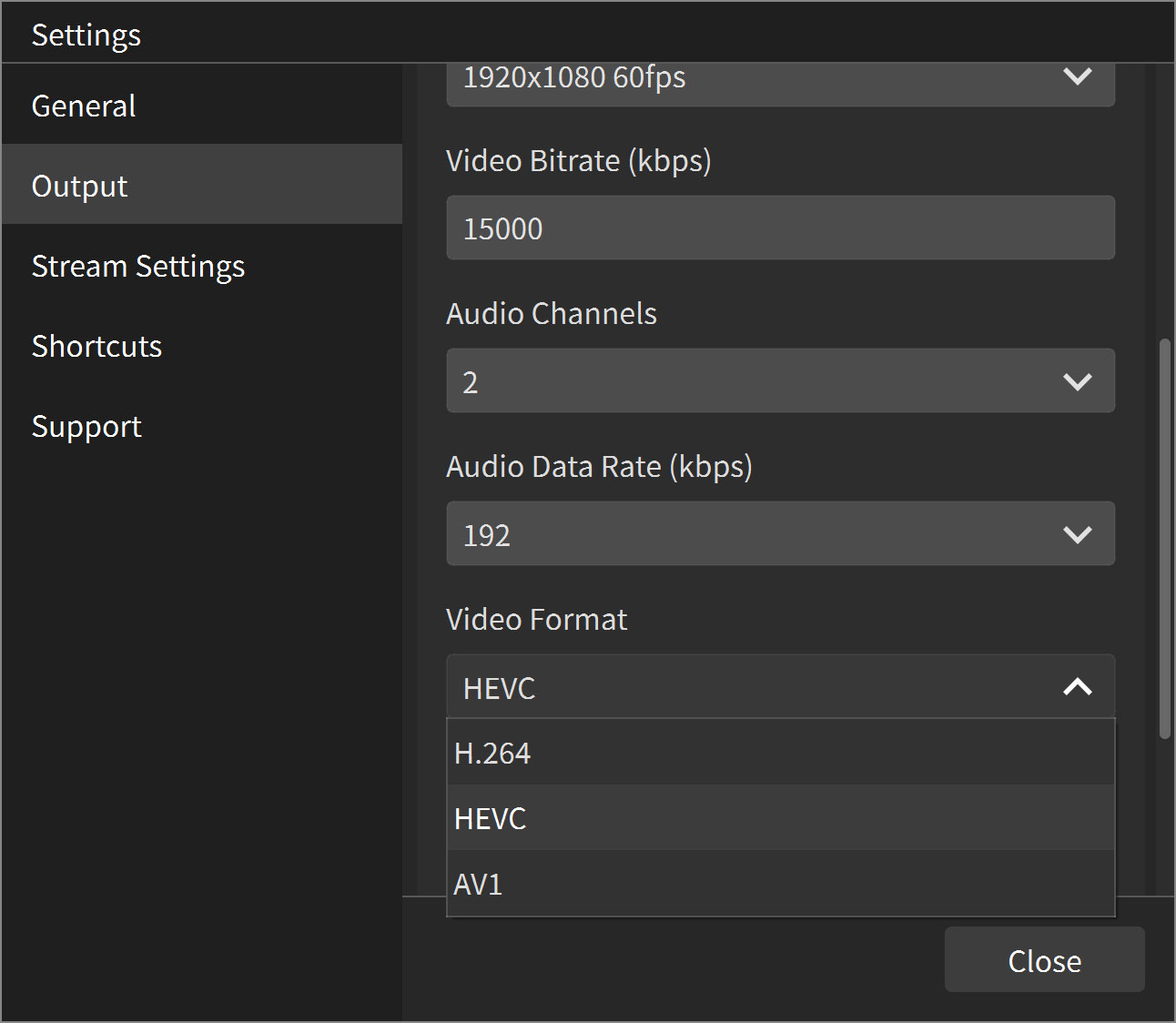Open the Shortcuts settings page

point(96,346)
